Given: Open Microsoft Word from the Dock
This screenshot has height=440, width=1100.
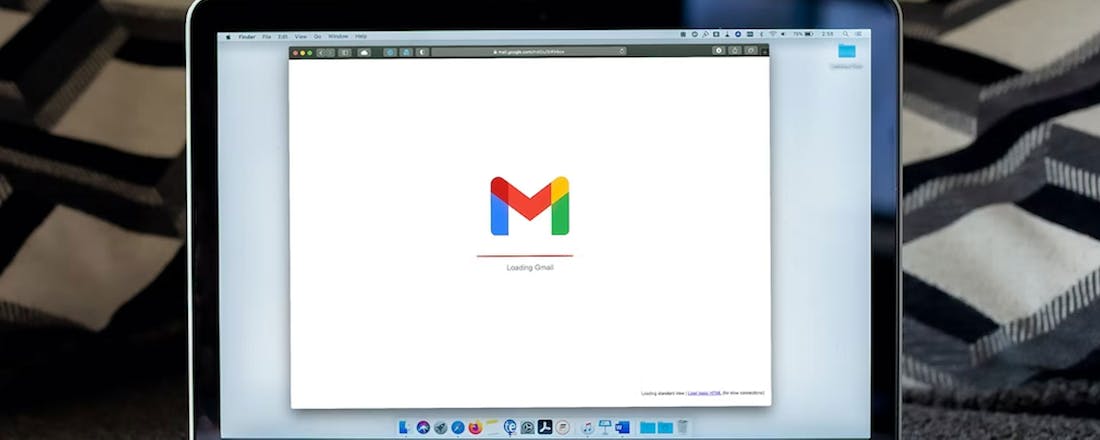Looking at the screenshot, I should (622, 427).
